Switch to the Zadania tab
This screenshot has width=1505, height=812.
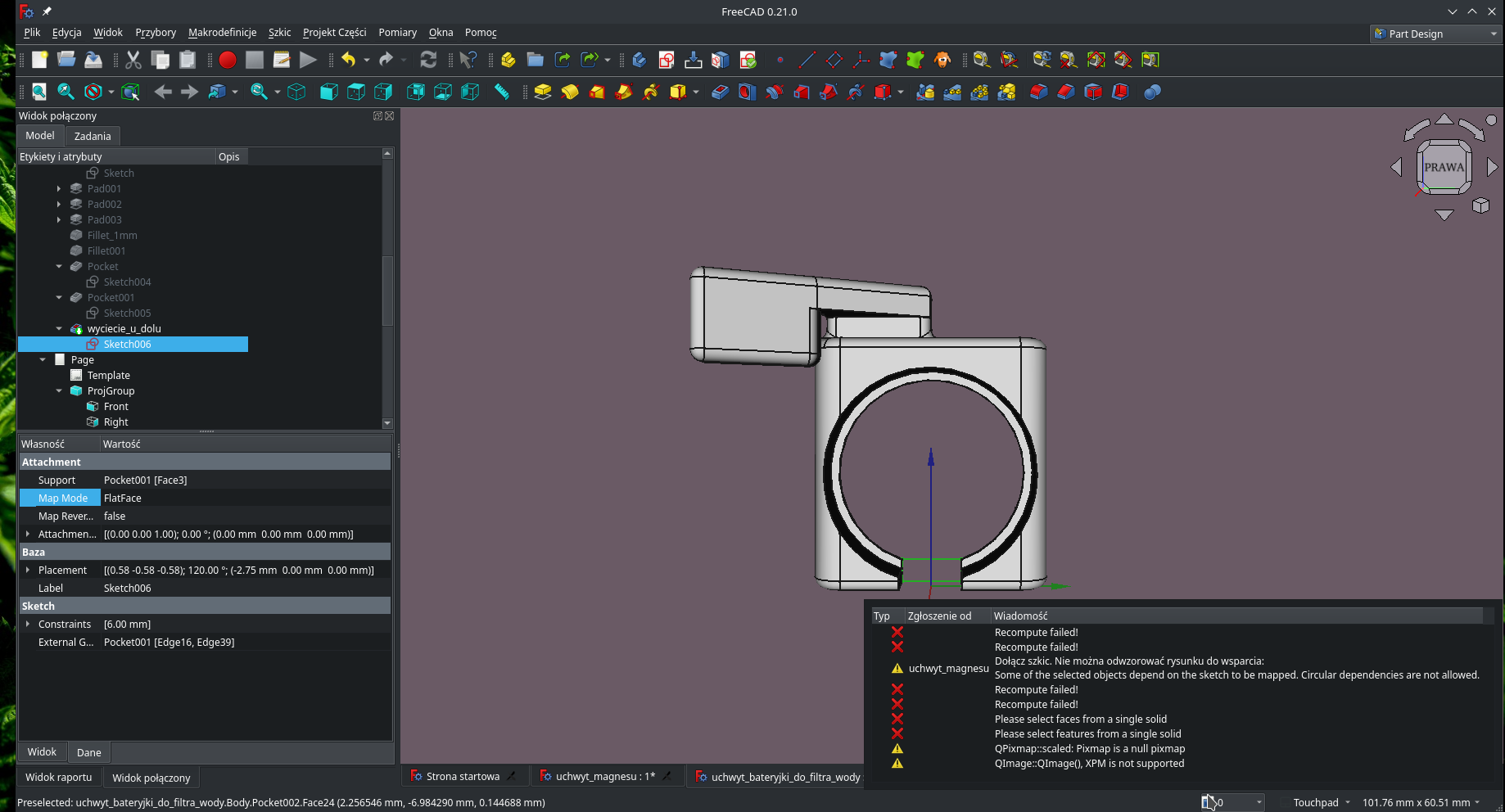coord(93,136)
